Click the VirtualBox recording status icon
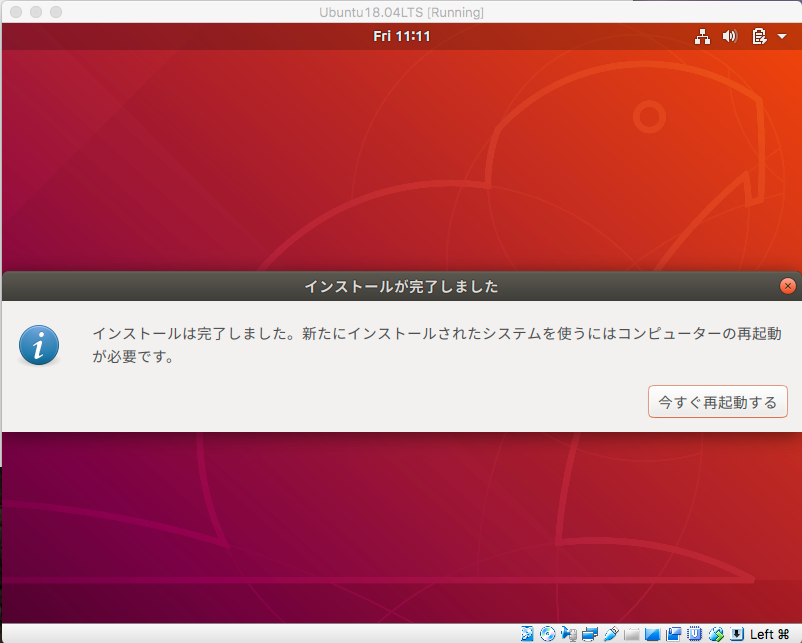802x643 pixels. tap(674, 634)
